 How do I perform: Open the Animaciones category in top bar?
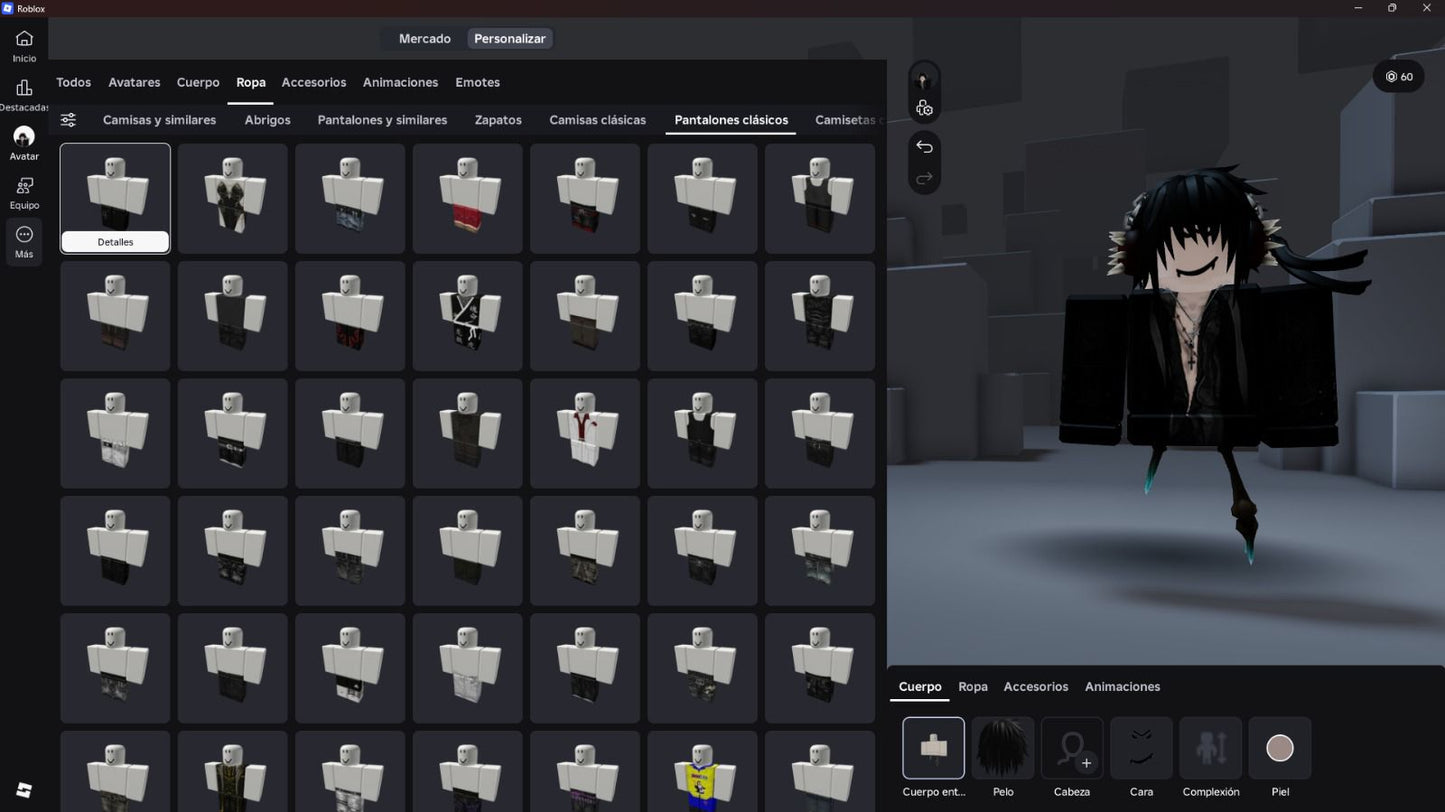click(400, 82)
